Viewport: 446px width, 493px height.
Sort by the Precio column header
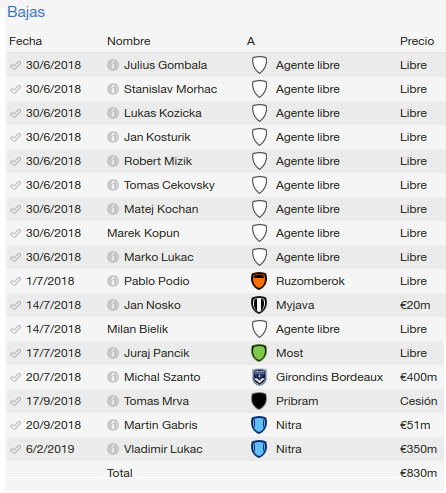coord(417,41)
